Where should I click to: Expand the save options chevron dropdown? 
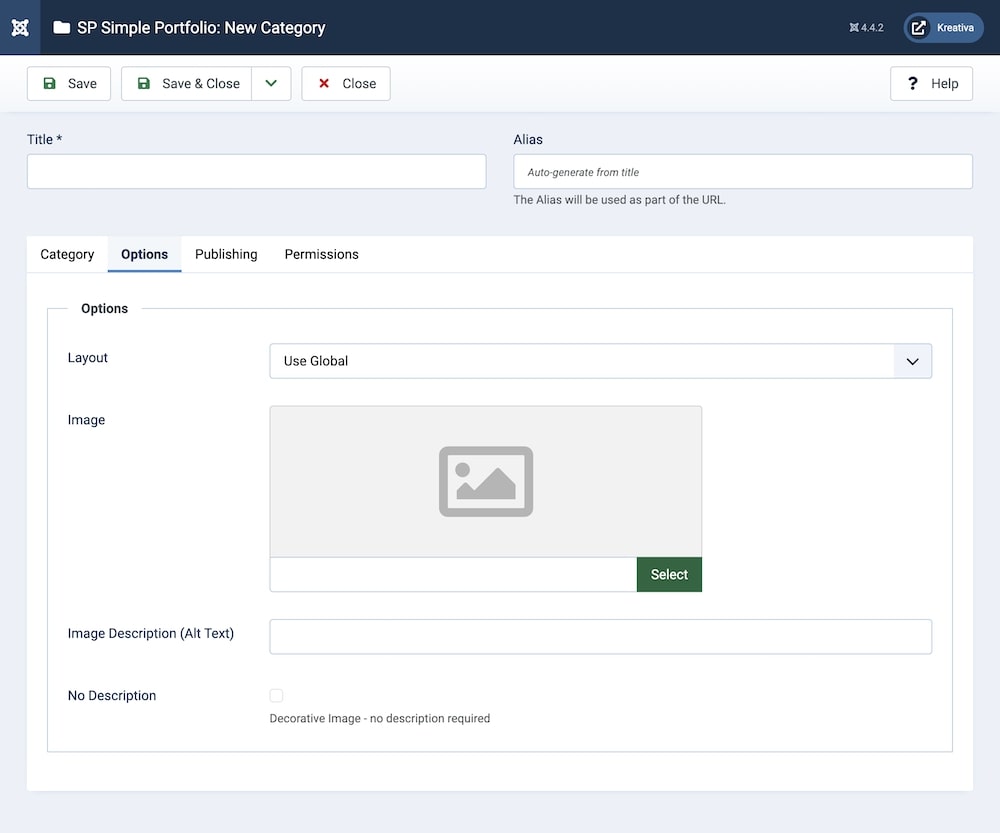pyautogui.click(x=271, y=84)
